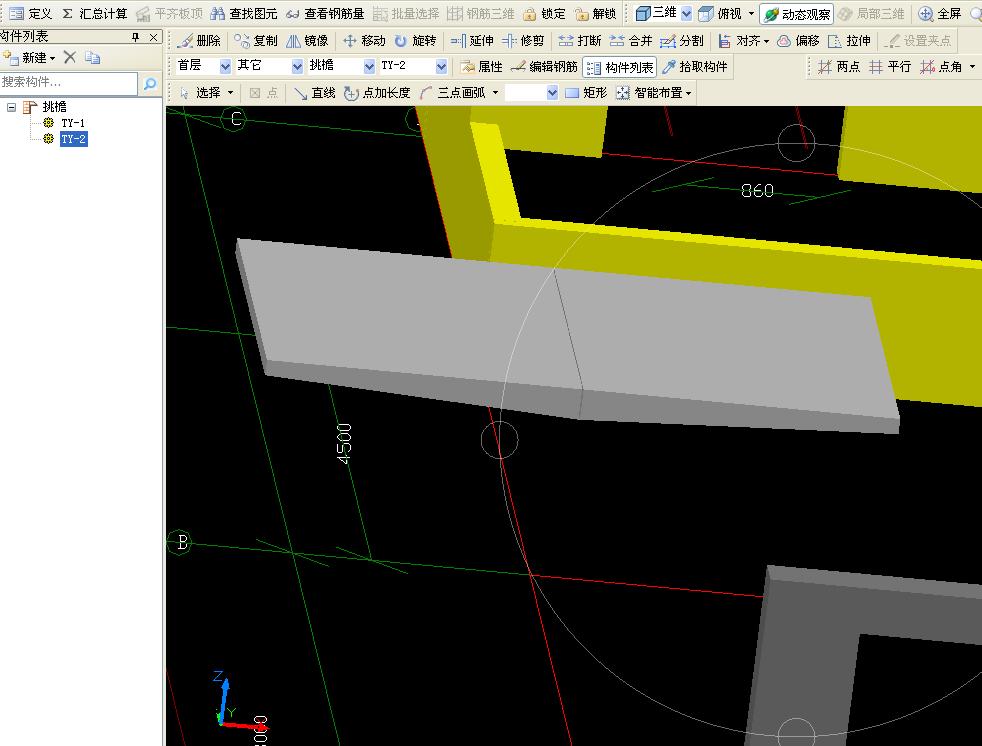Click the search magnifier button
982x746 pixels.
tap(150, 83)
